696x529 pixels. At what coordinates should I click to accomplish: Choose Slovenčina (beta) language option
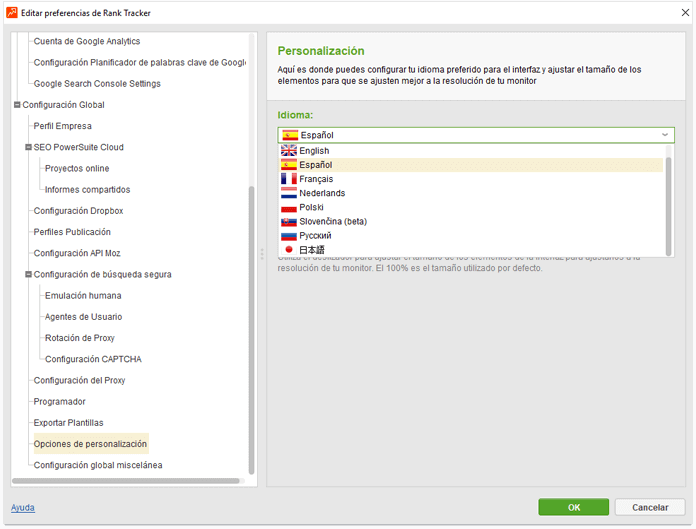(x=333, y=221)
